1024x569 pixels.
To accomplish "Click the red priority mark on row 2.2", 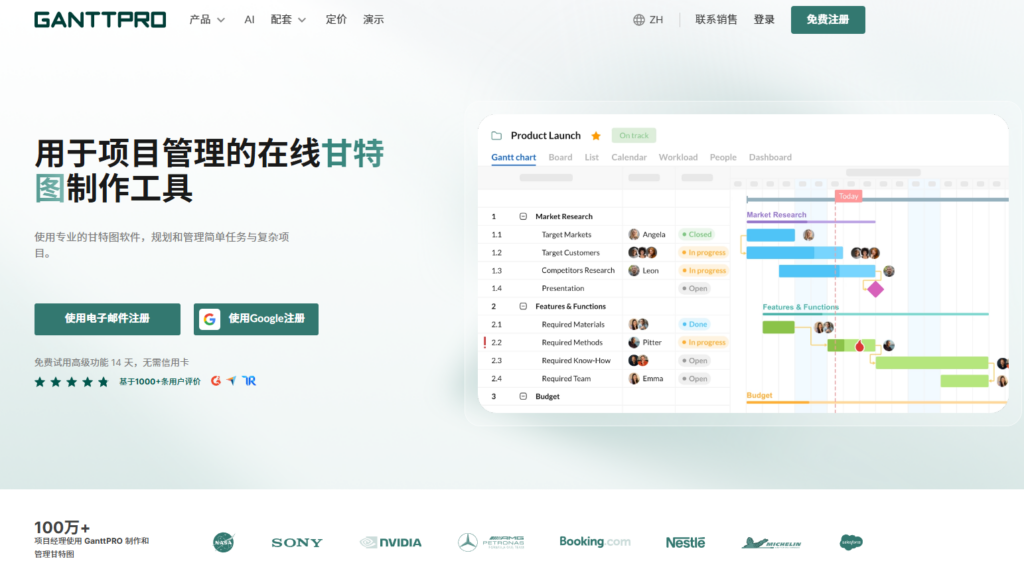I will [485, 342].
